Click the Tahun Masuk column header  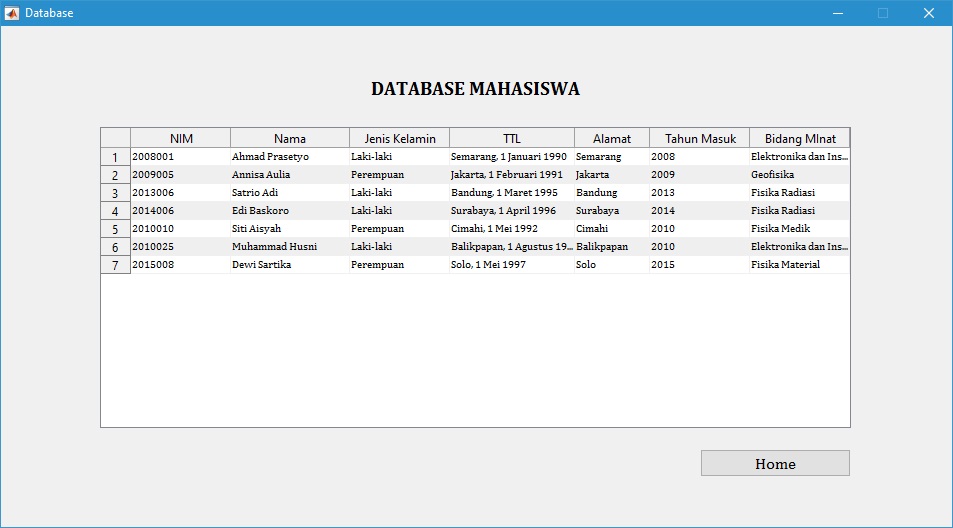click(700, 138)
